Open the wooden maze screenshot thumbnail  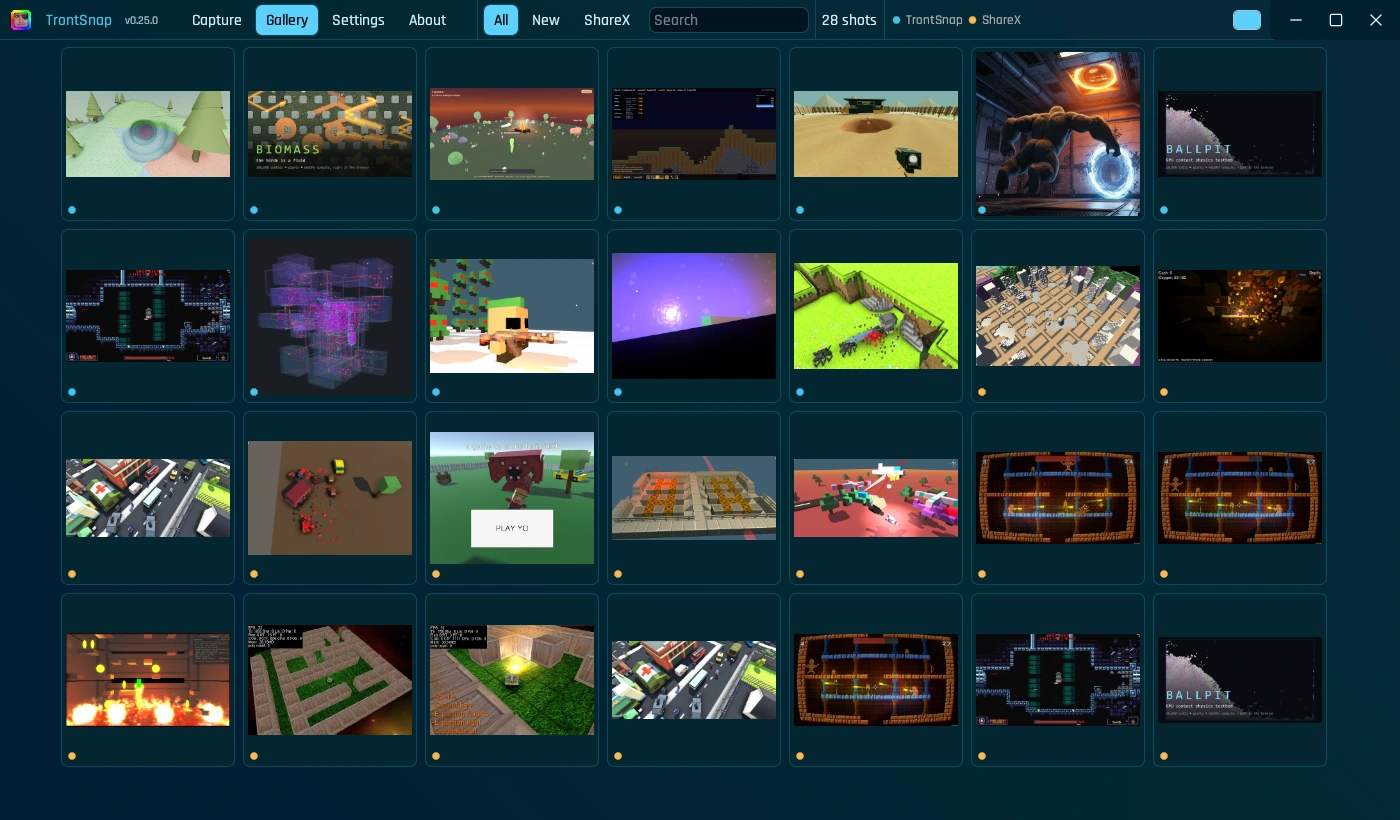pyautogui.click(x=330, y=680)
